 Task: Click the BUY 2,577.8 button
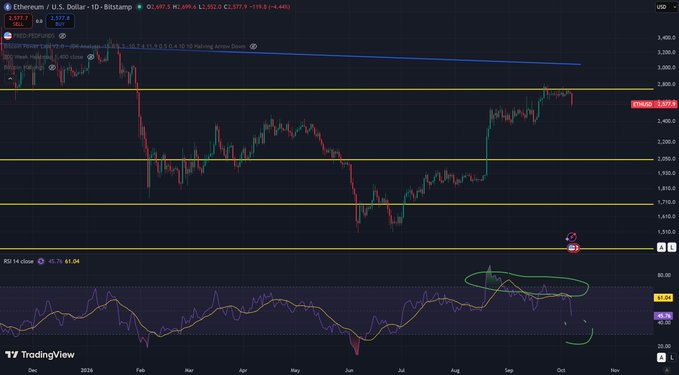coord(60,21)
